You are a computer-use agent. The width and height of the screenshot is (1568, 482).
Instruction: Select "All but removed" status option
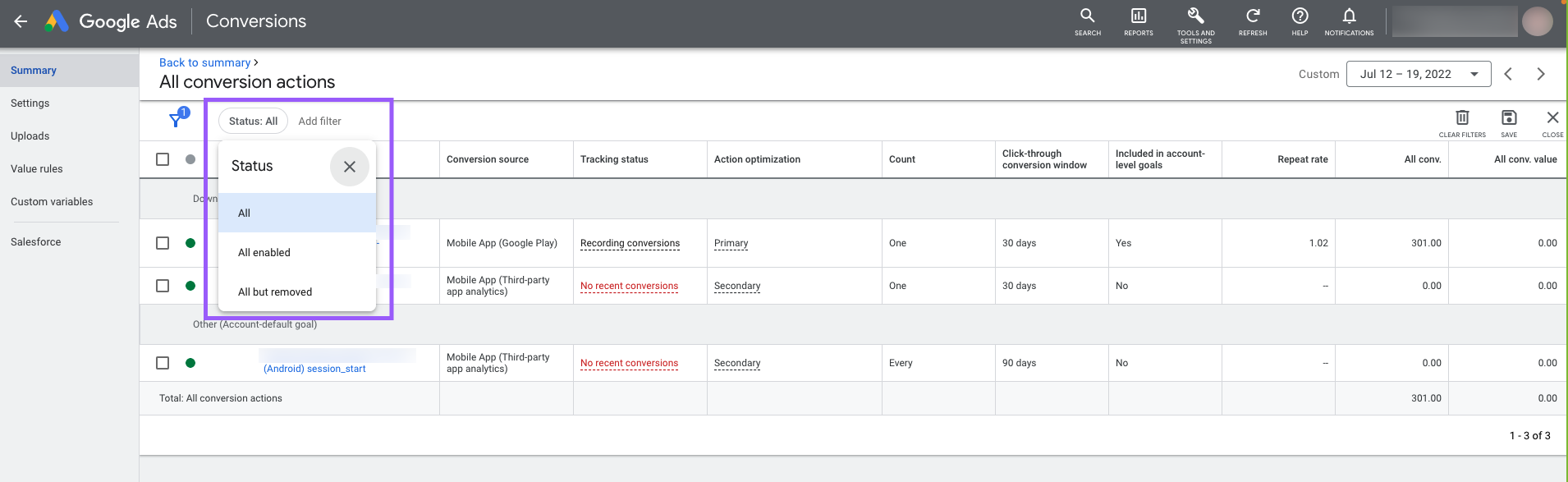(x=275, y=292)
